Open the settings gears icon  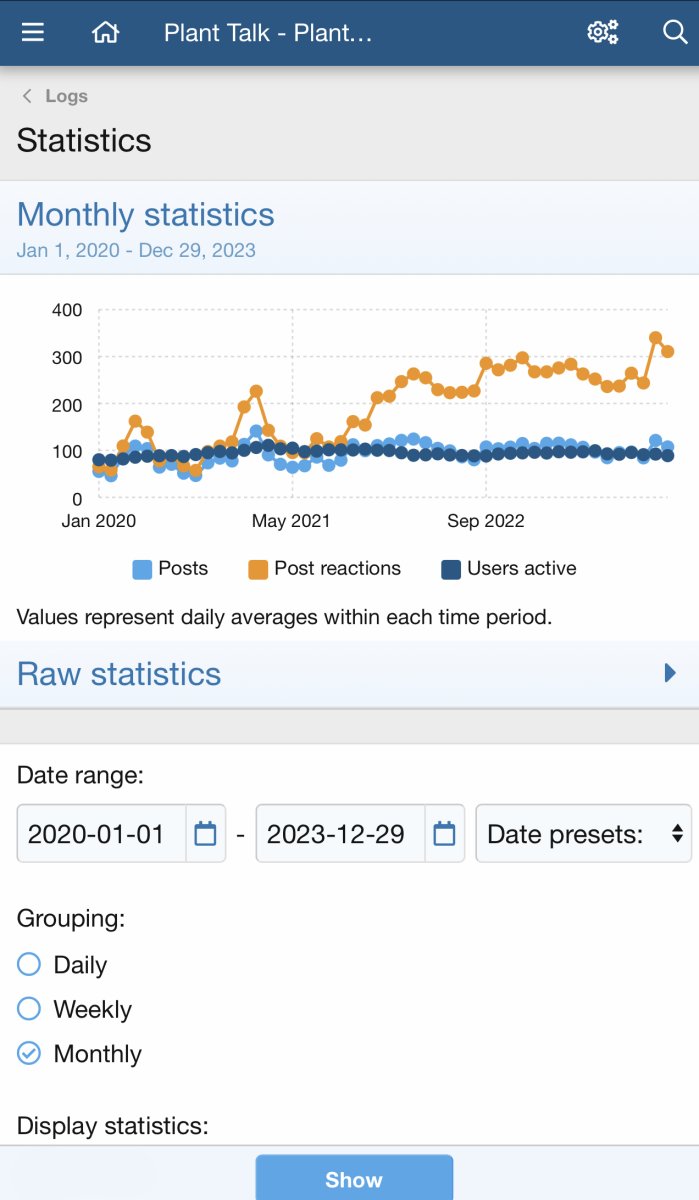tap(603, 32)
